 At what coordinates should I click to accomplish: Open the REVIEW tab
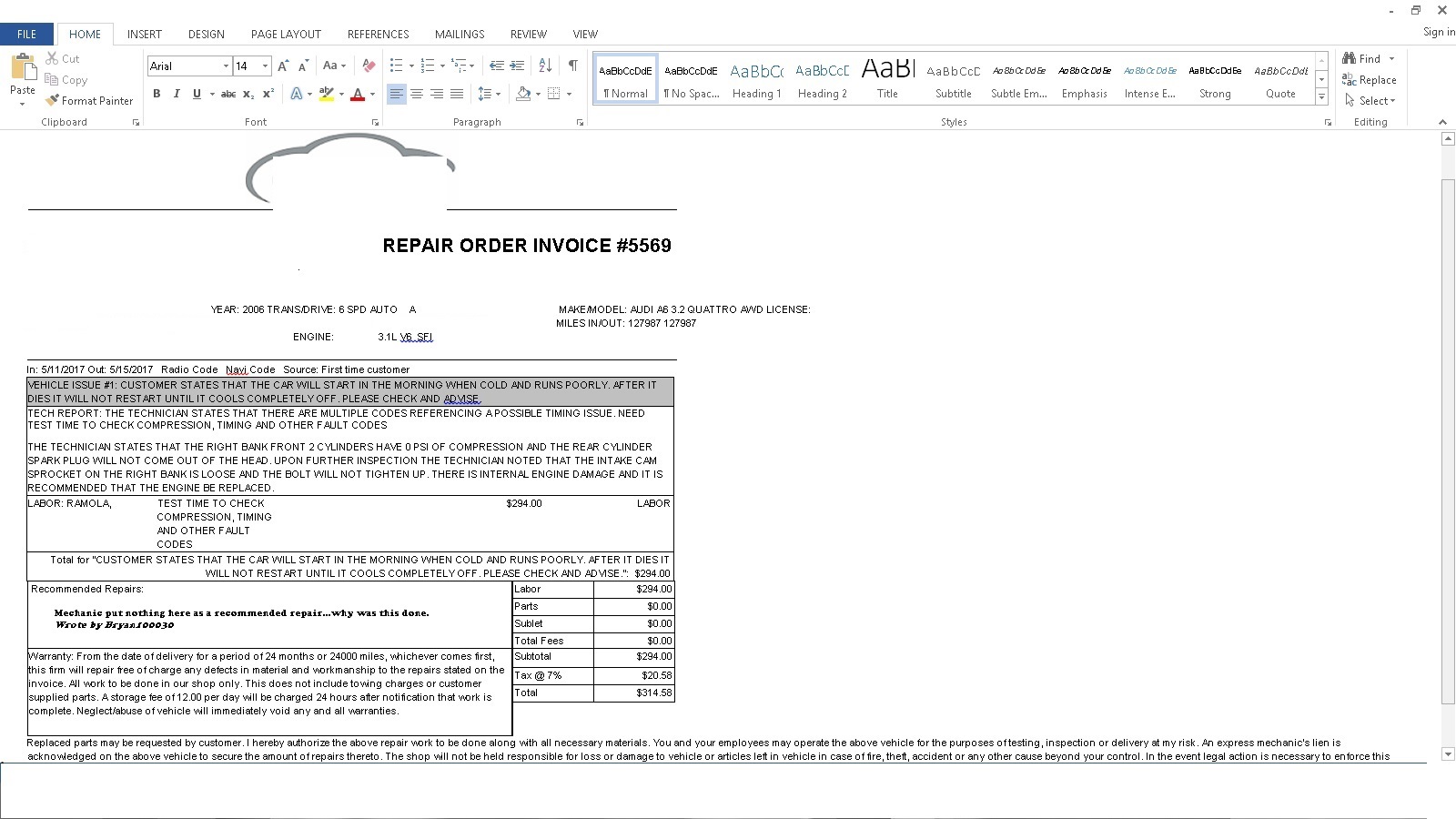pyautogui.click(x=528, y=35)
